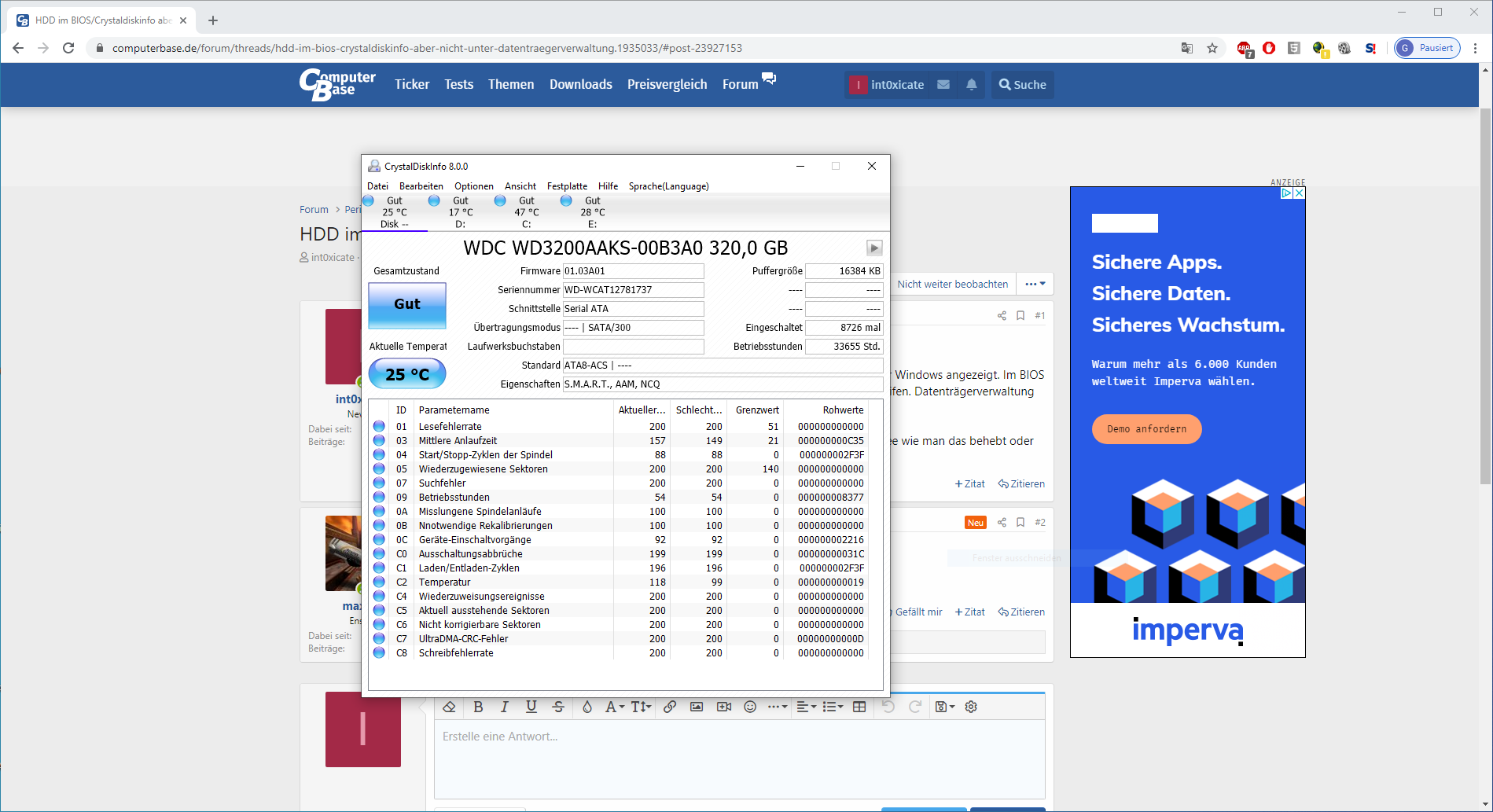Click the Zitieren link on post #1
1493x812 pixels.
[x=1022, y=483]
